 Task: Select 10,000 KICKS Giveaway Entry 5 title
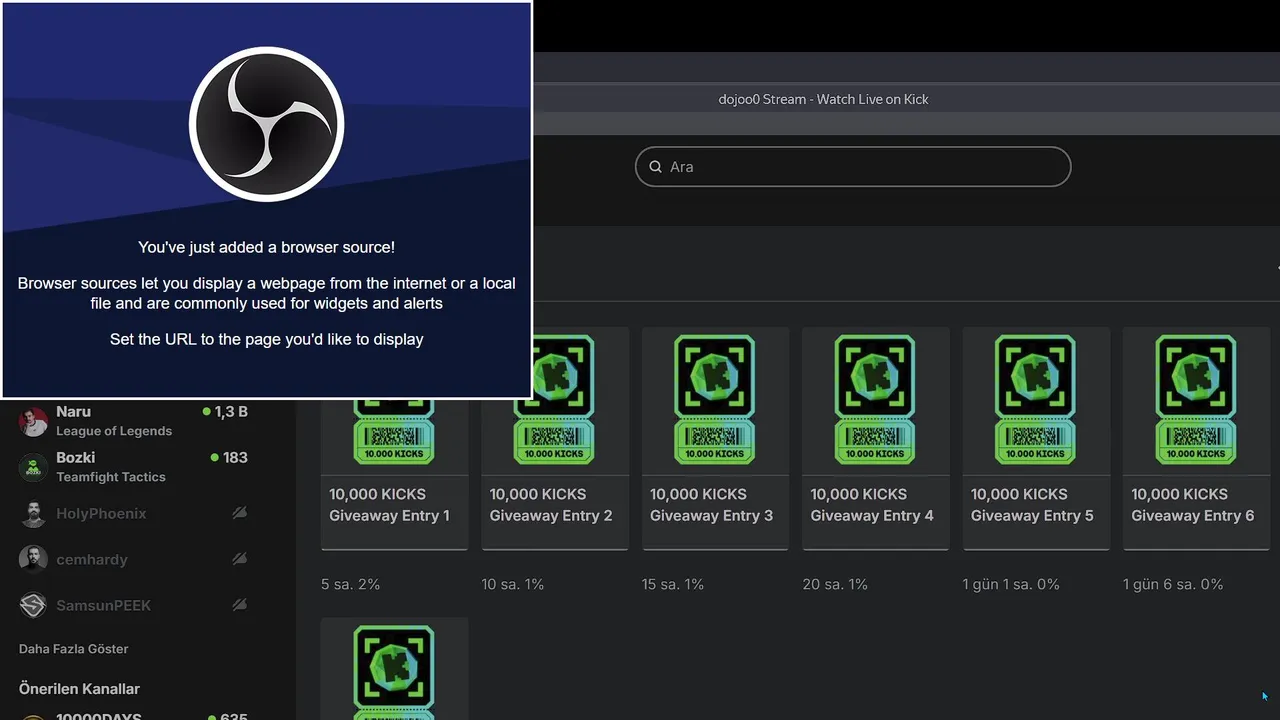click(x=1032, y=505)
